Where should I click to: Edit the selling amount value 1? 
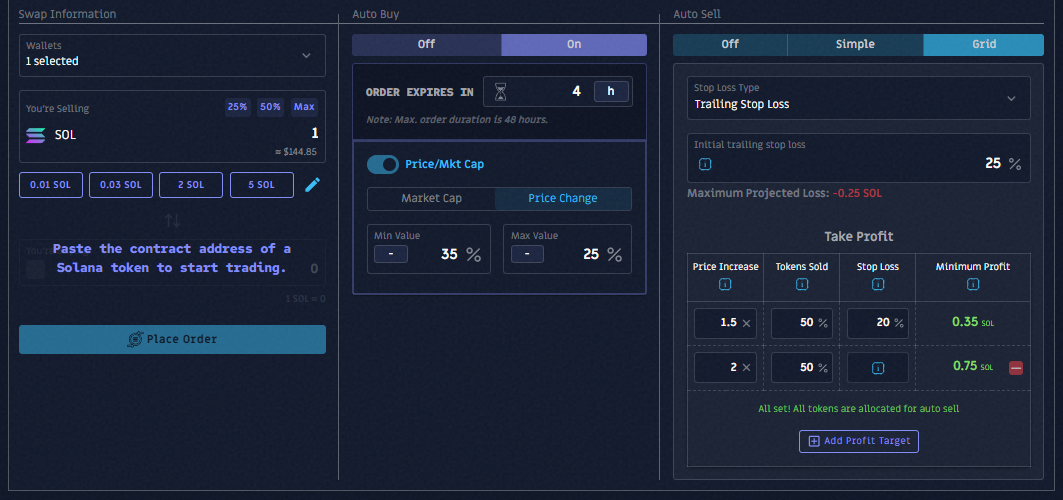point(315,133)
